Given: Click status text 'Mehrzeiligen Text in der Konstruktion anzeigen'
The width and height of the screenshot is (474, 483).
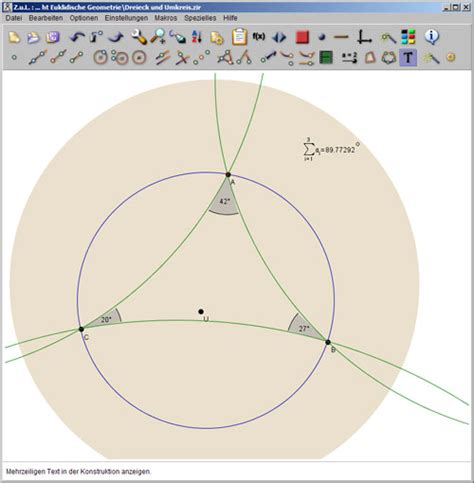Looking at the screenshot, I should [x=78, y=472].
